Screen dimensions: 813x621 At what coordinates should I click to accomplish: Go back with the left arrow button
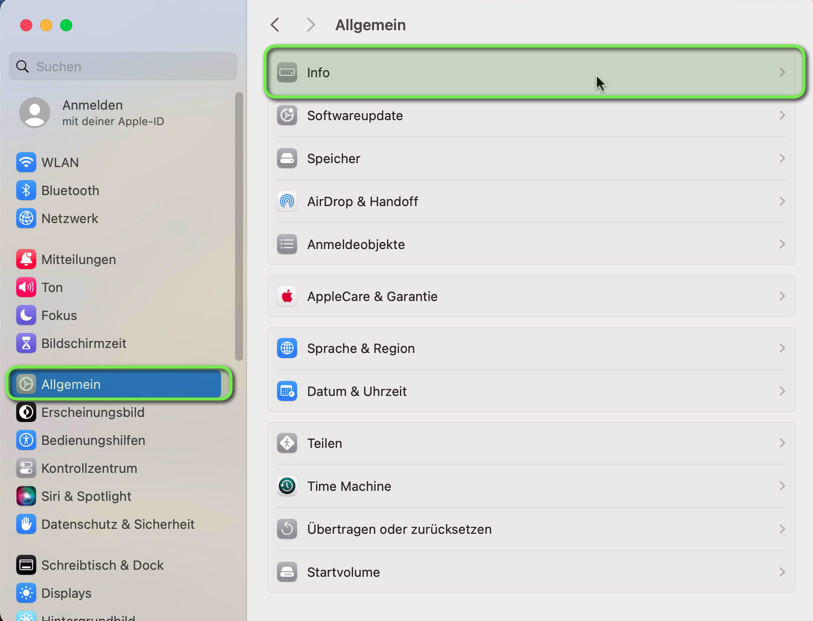(275, 25)
